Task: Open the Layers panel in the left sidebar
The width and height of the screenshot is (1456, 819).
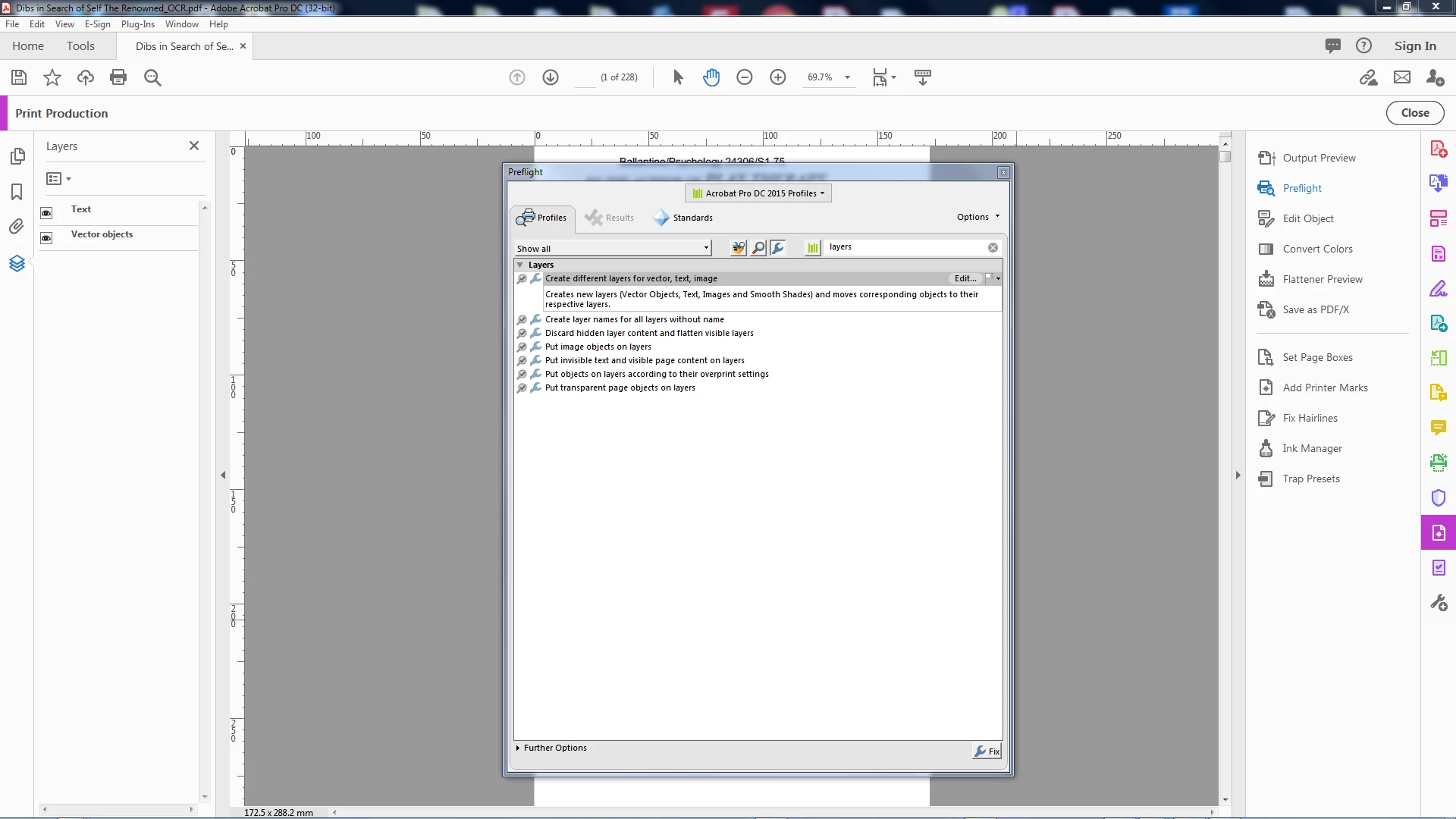Action: 17,263
